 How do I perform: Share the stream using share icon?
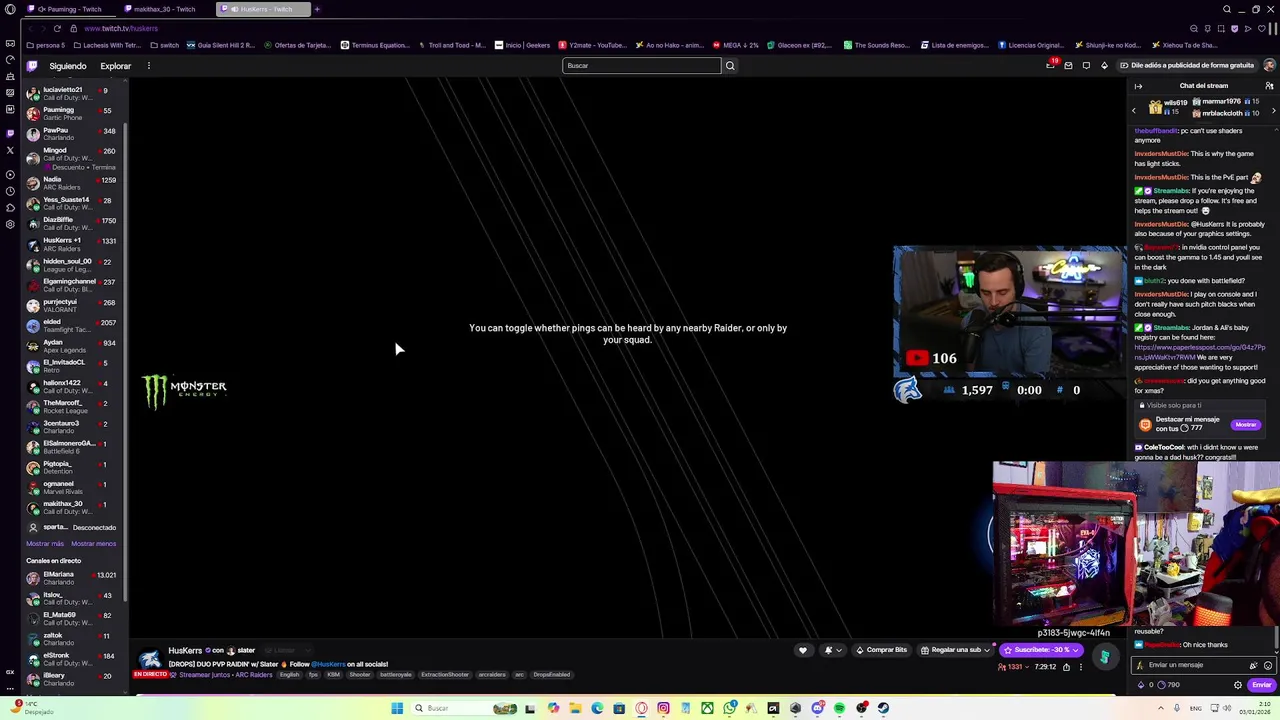(1066, 667)
